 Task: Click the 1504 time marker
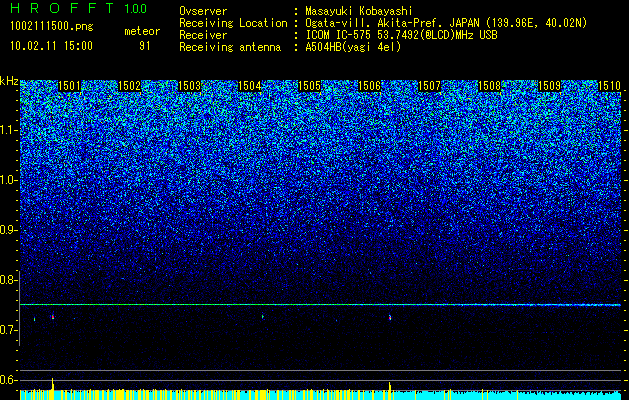(250, 86)
